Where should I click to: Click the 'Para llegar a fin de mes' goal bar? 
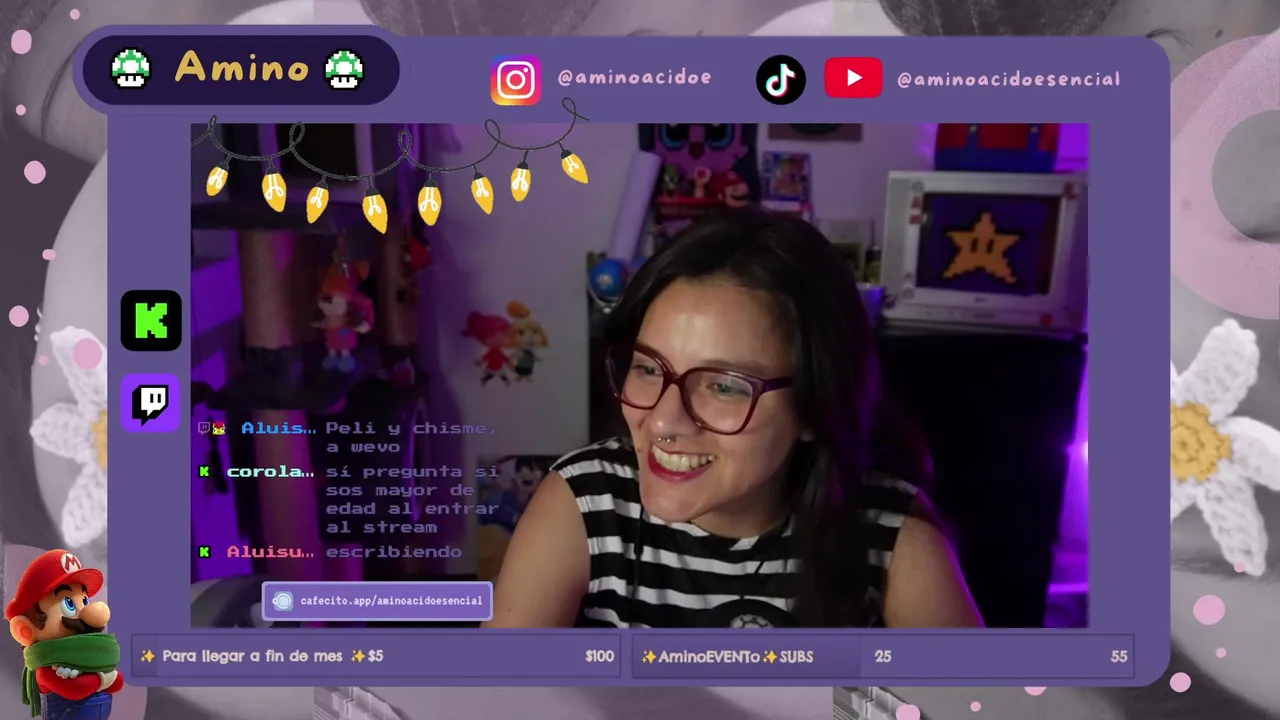(x=376, y=657)
